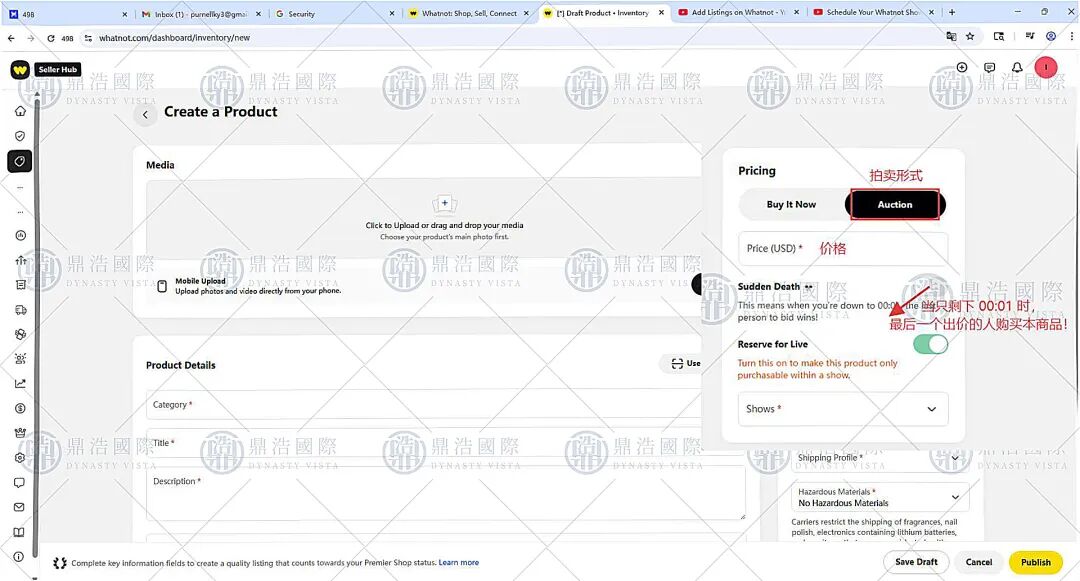Open the dollar coin sidebar icon
This screenshot has height=581, width=1080.
(x=20, y=408)
